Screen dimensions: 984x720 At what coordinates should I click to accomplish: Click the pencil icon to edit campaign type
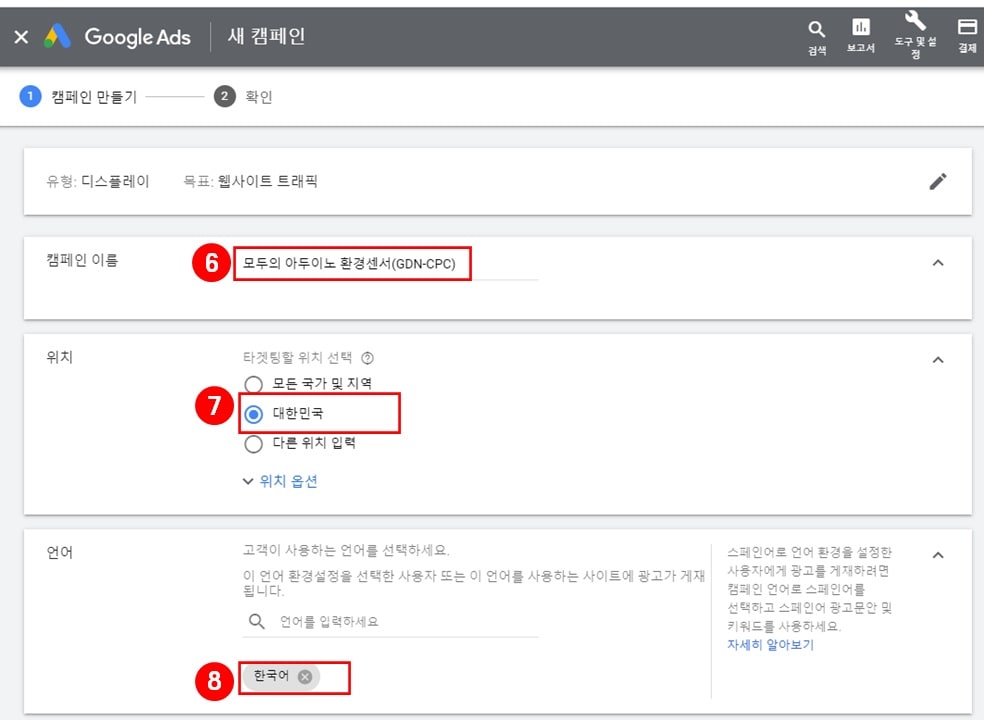click(938, 181)
